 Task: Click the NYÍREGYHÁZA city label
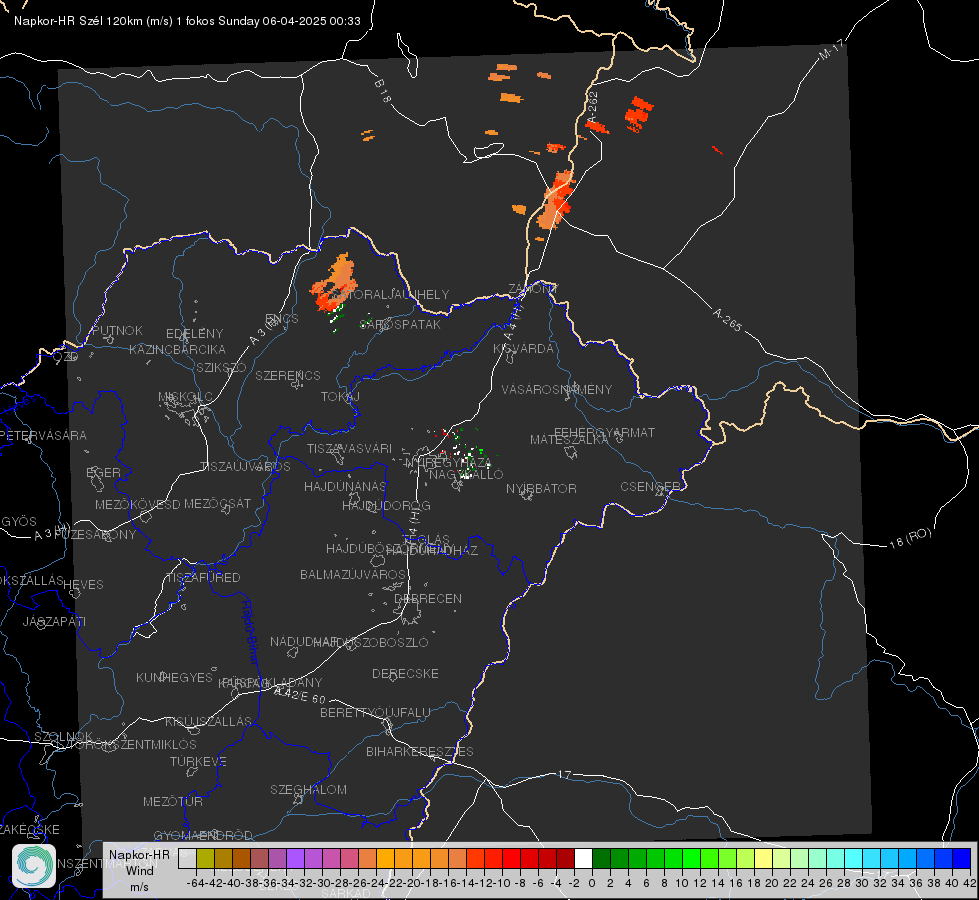pyautogui.click(x=448, y=463)
